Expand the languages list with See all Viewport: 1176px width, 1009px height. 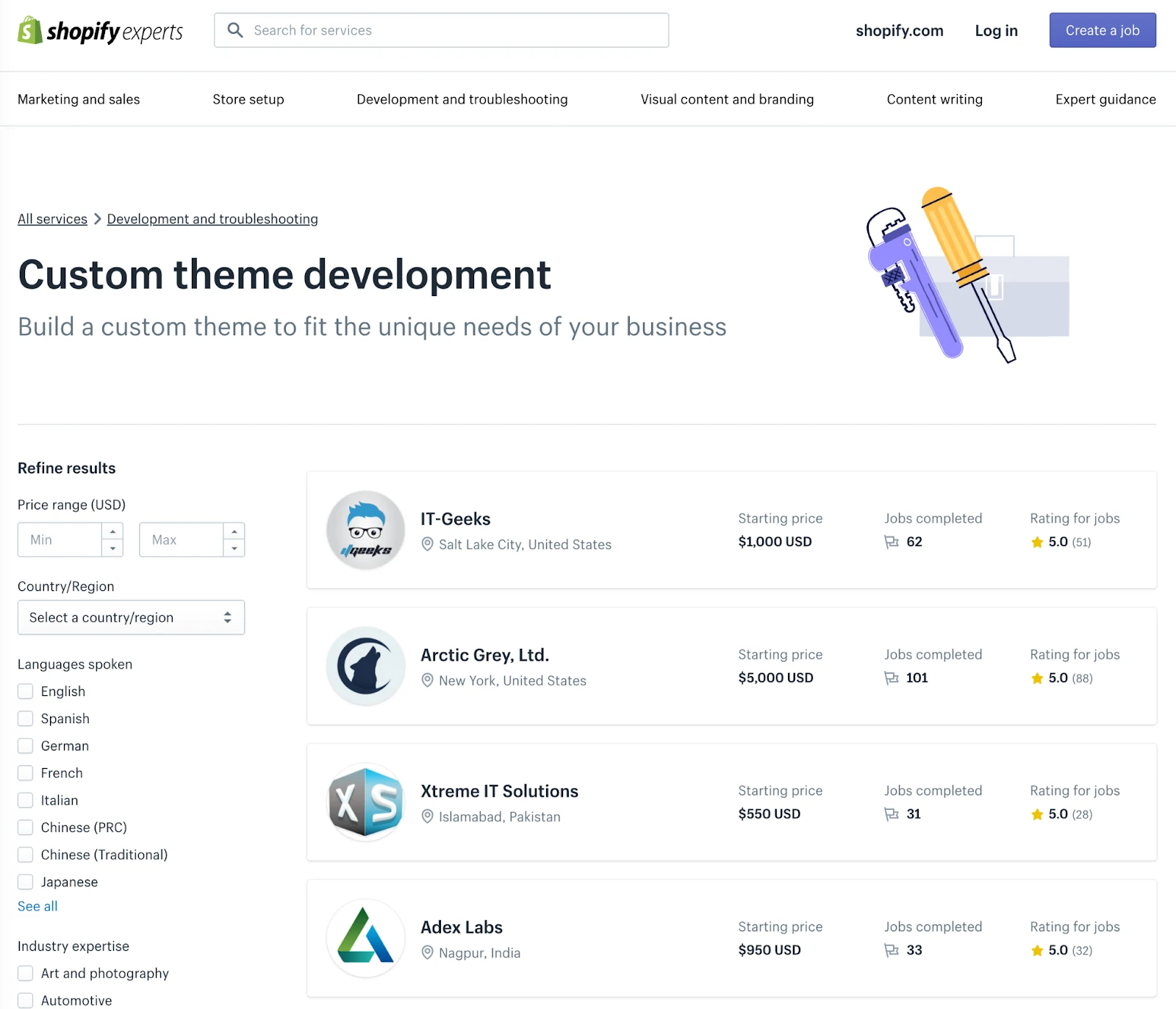point(37,907)
